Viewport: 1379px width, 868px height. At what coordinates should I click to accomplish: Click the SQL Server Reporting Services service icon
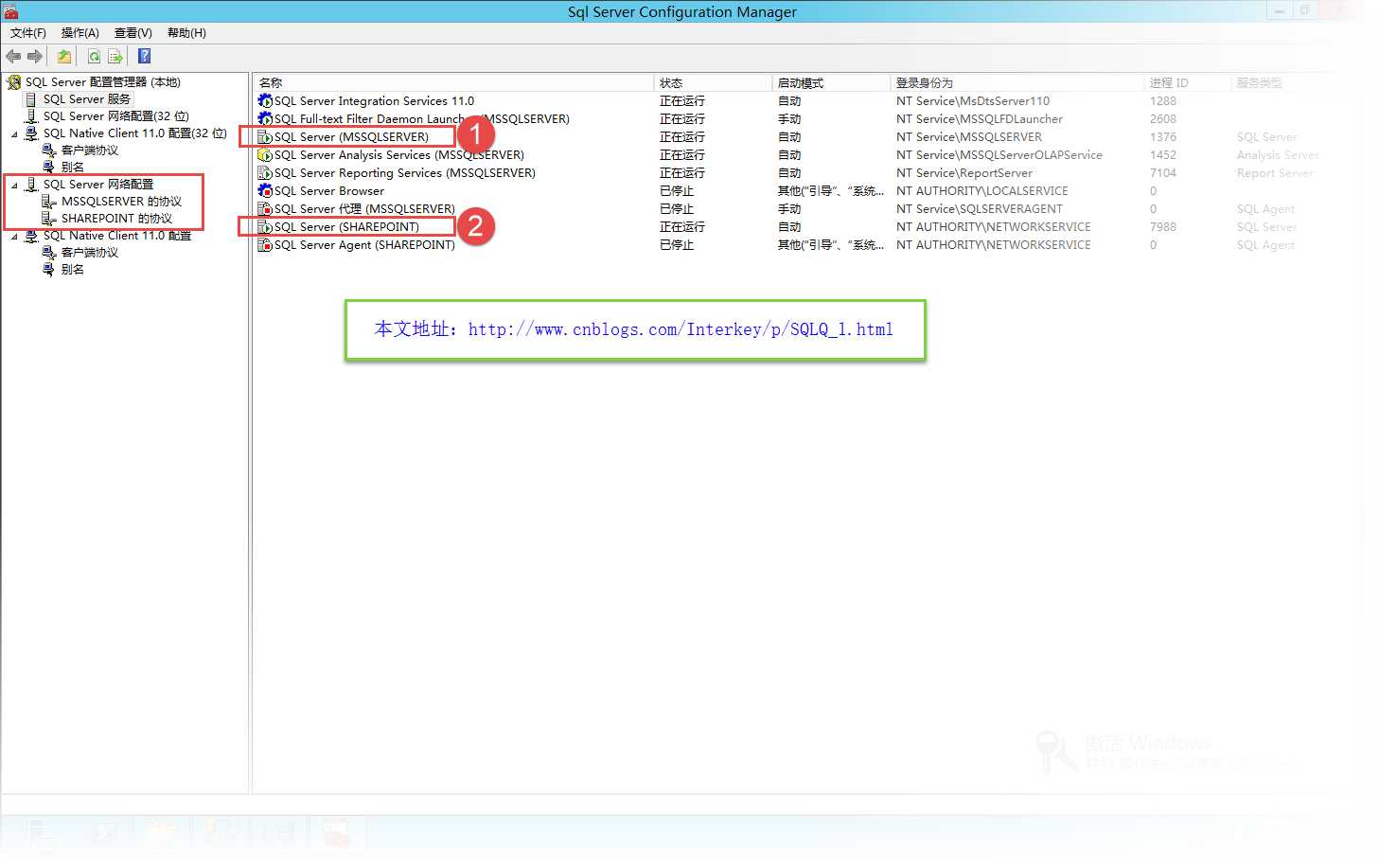[x=265, y=173]
